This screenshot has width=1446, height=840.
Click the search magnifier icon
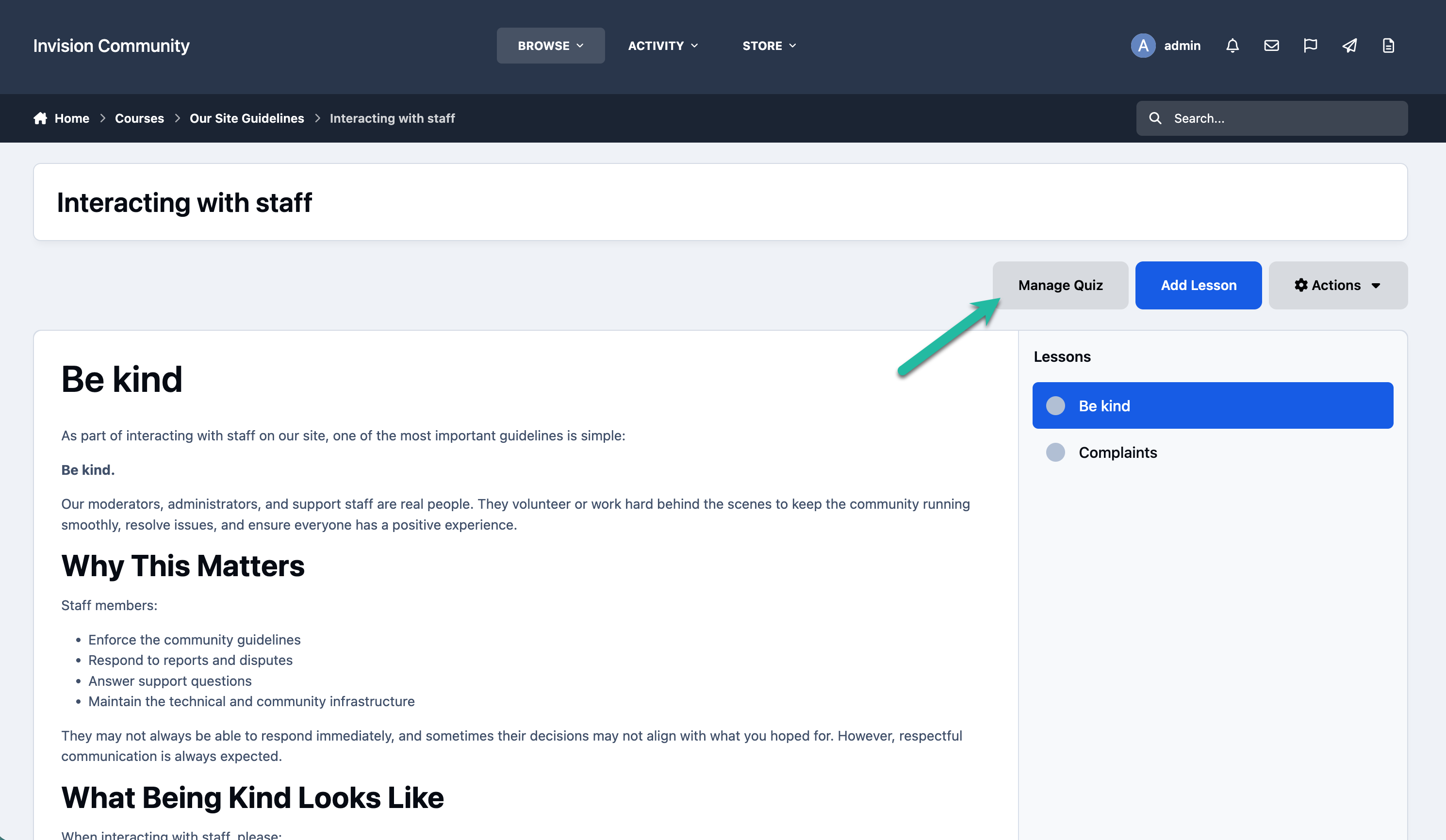click(x=1155, y=118)
